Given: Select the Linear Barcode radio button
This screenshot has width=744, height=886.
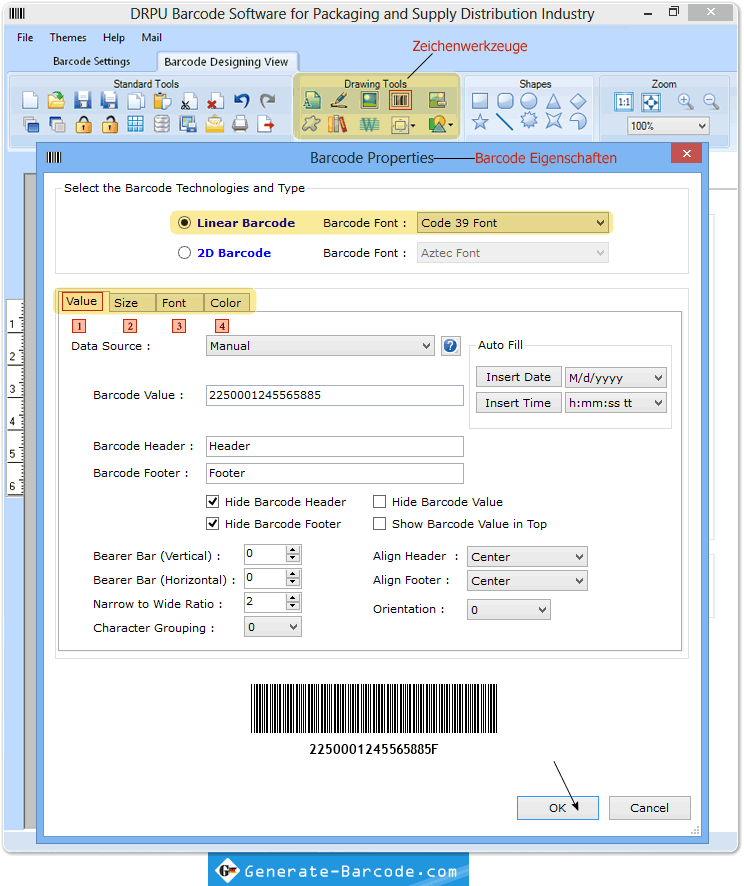Looking at the screenshot, I should [x=184, y=223].
